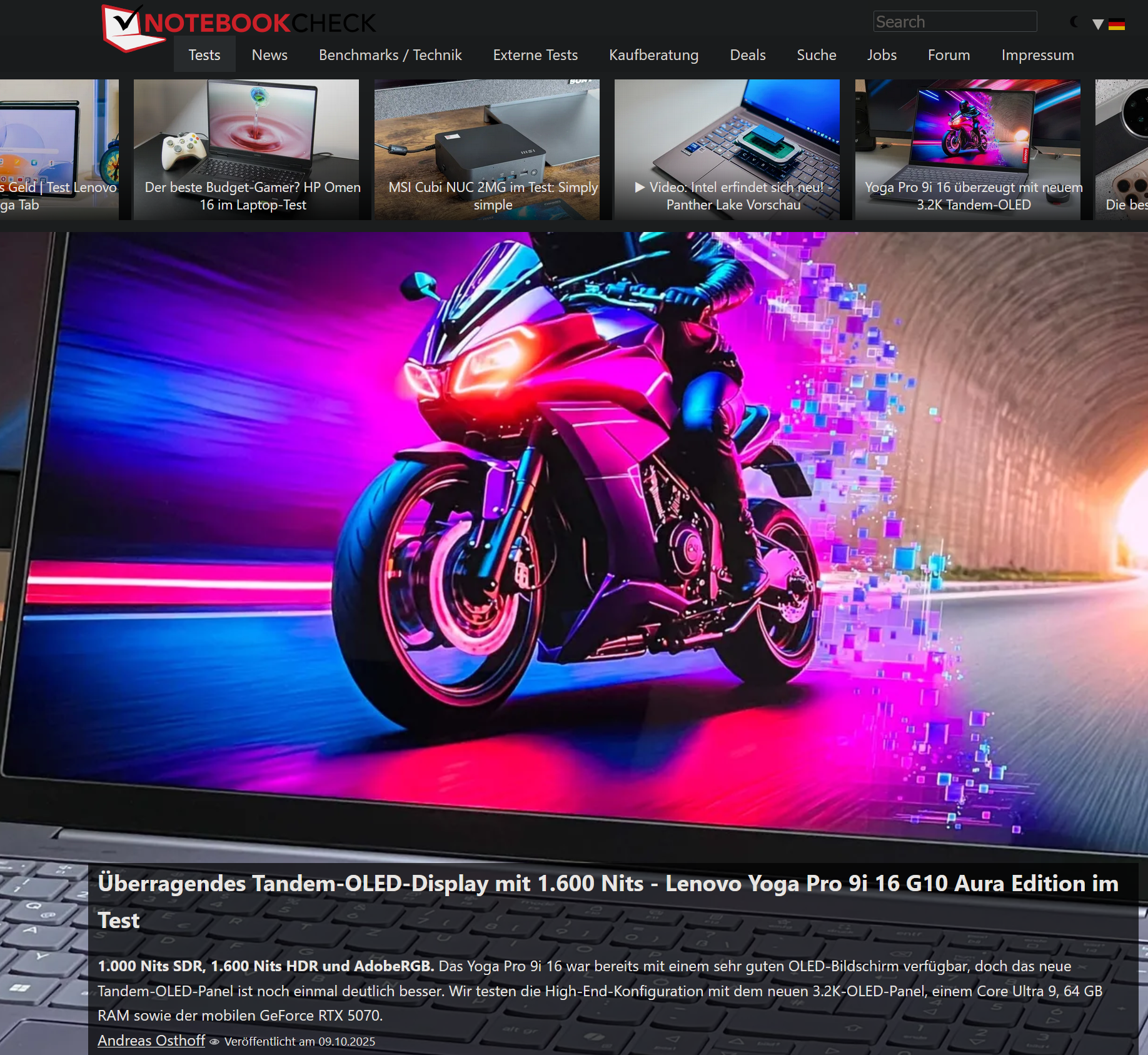The width and height of the screenshot is (1148, 1055).
Task: Open author Andreas Osthoff's profile
Action: (x=151, y=1041)
